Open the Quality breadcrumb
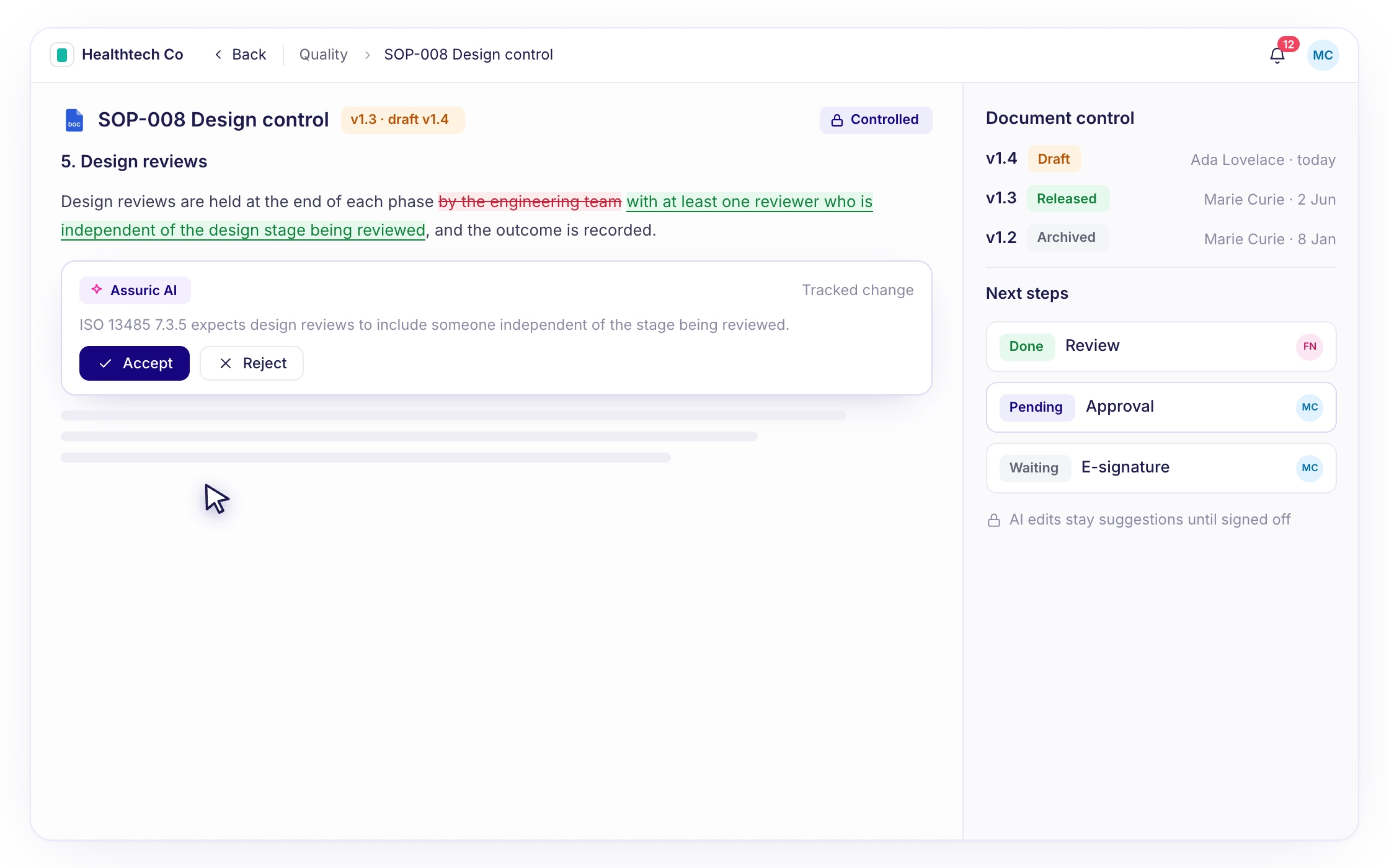Image resolution: width=1389 pixels, height=868 pixels. [x=323, y=55]
